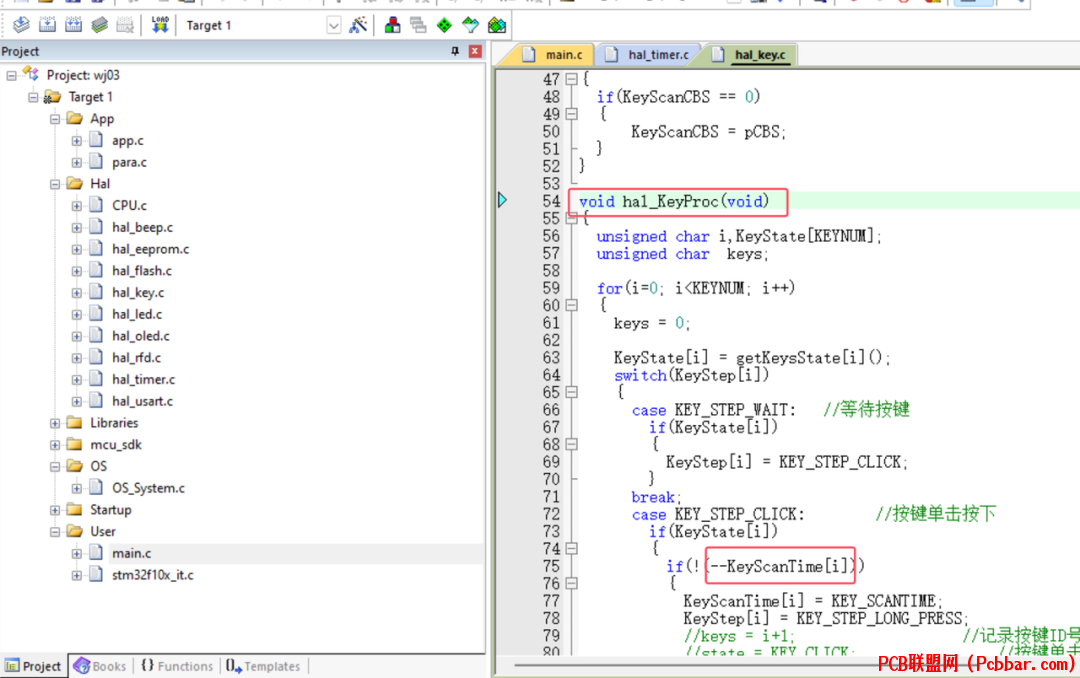The width and height of the screenshot is (1080, 678).
Task: Collapse the OS folder group
Action: pos(55,466)
